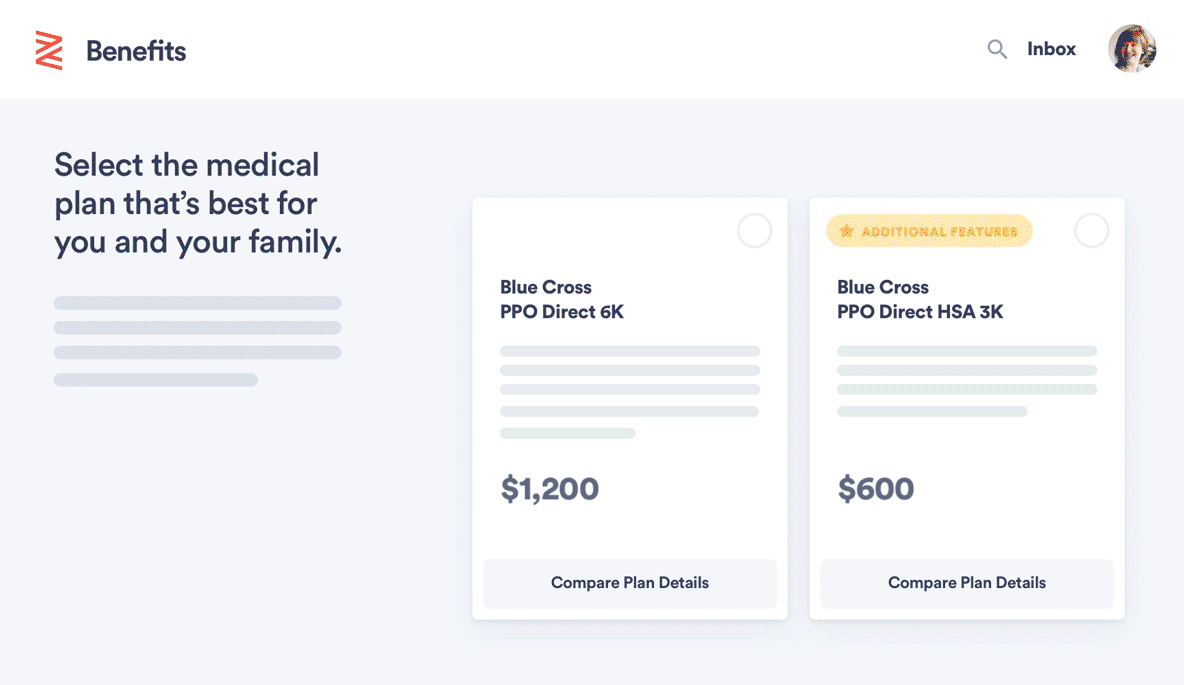The width and height of the screenshot is (1184, 685).
Task: Click the 'Select the medical plan' heading
Action: click(x=198, y=203)
